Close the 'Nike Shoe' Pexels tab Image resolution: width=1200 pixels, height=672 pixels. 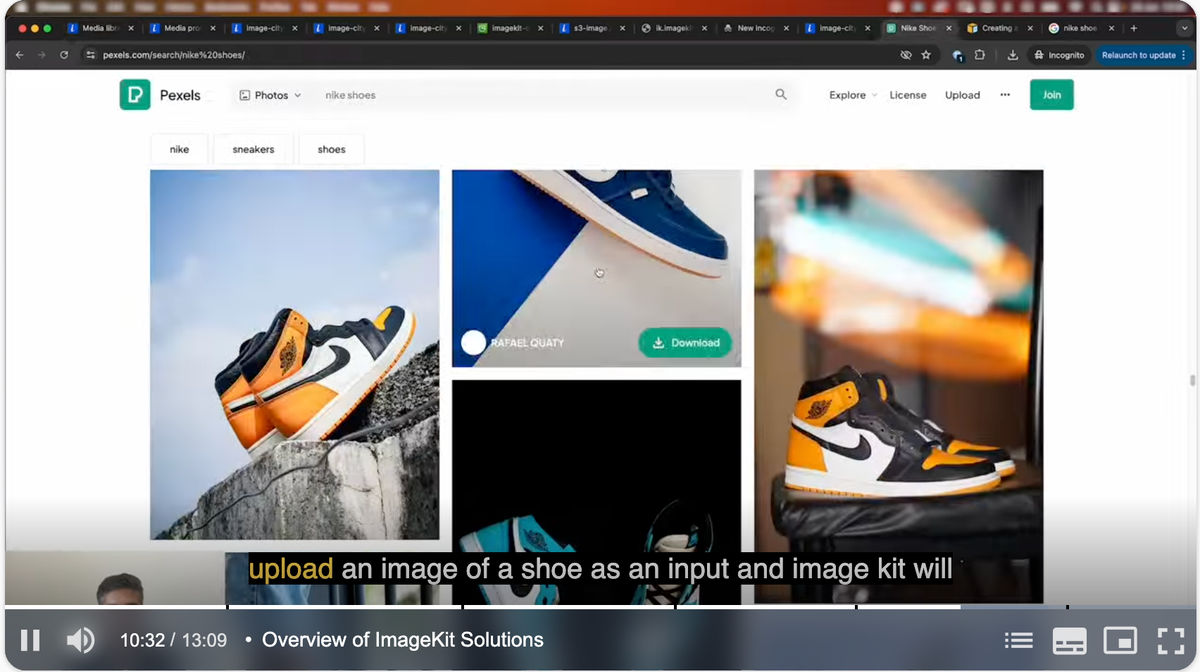click(950, 28)
